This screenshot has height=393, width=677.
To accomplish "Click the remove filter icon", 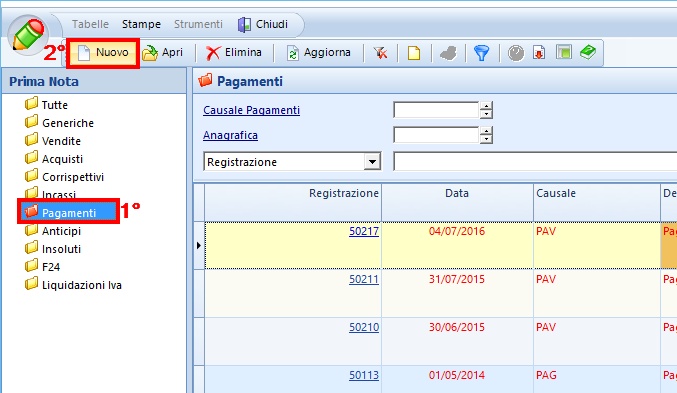I will coord(380,53).
